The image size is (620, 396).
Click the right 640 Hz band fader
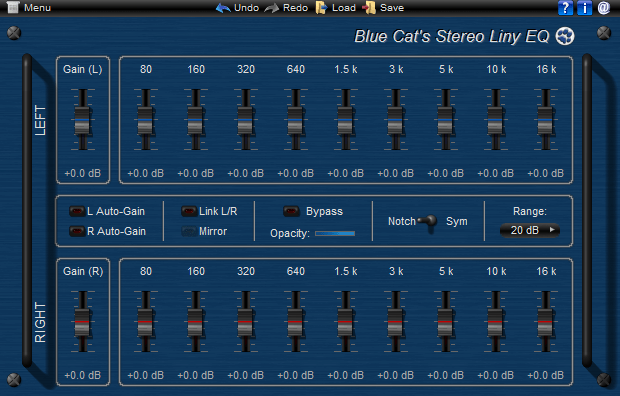pos(295,322)
